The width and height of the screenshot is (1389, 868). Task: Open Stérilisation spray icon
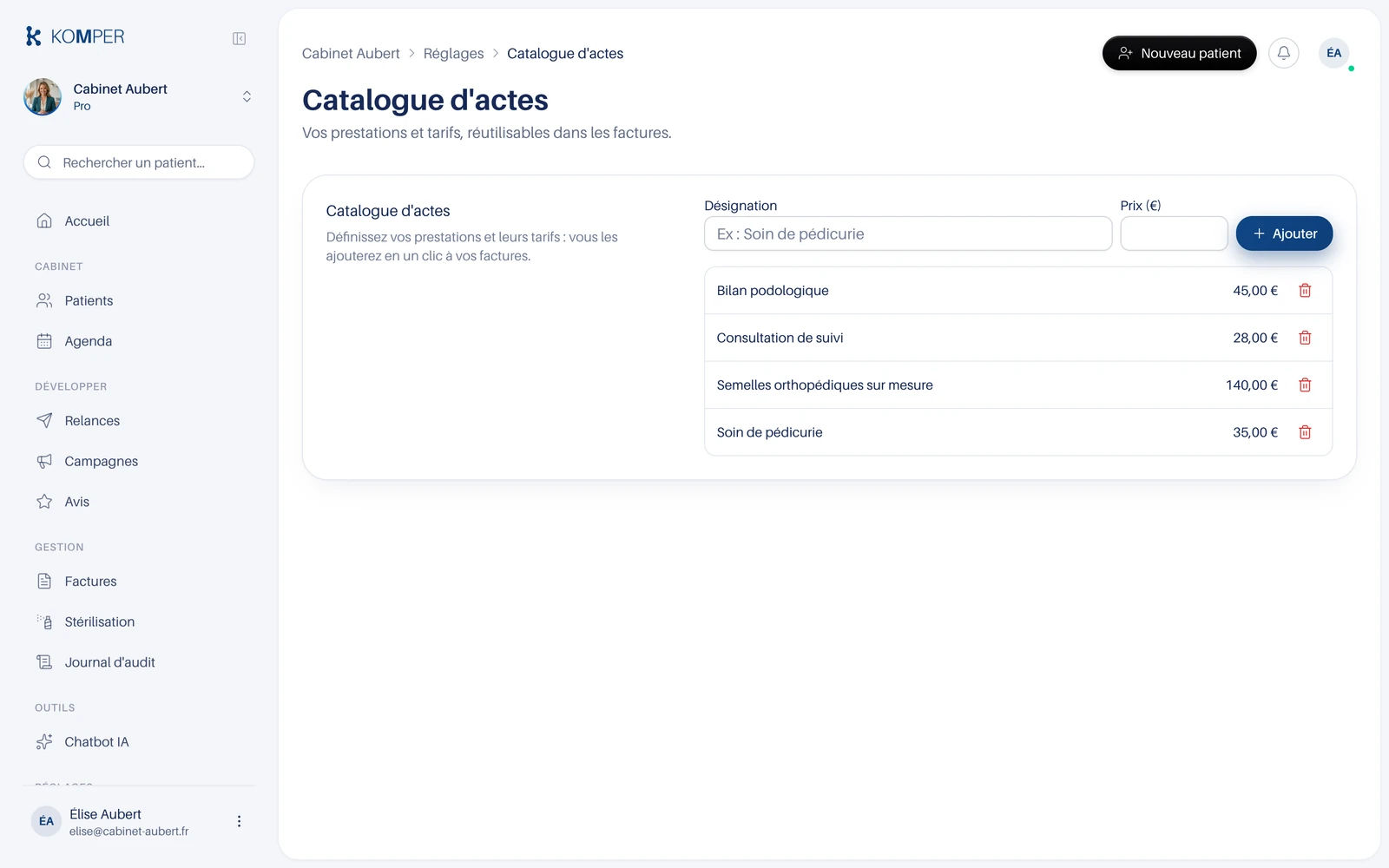pyautogui.click(x=44, y=621)
